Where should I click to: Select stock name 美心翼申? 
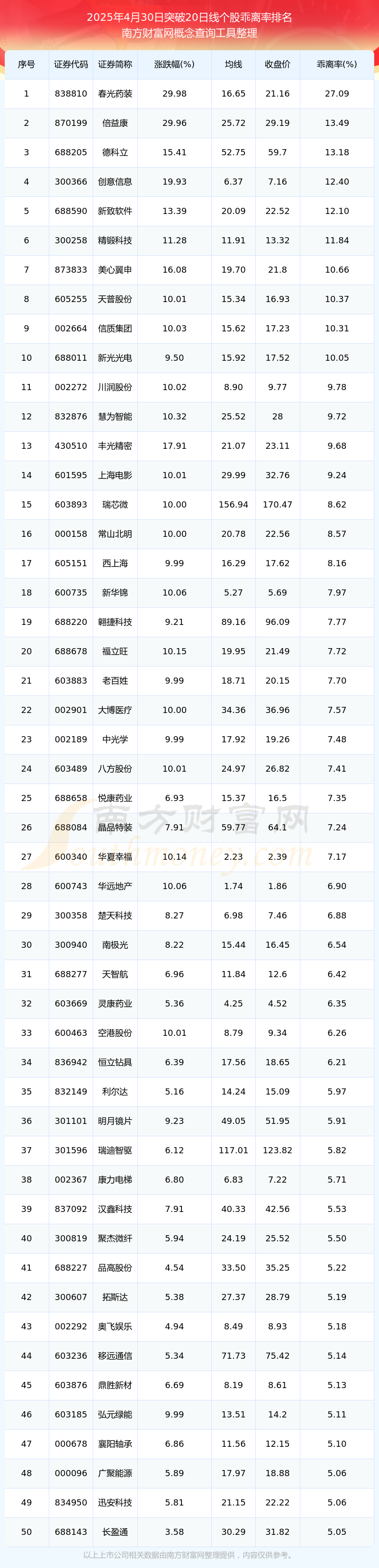(115, 270)
